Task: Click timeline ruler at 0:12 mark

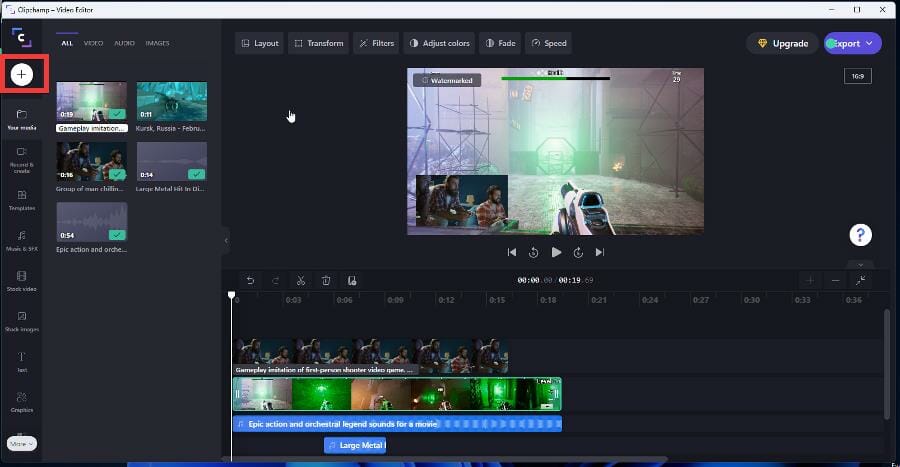Action: pyautogui.click(x=447, y=300)
